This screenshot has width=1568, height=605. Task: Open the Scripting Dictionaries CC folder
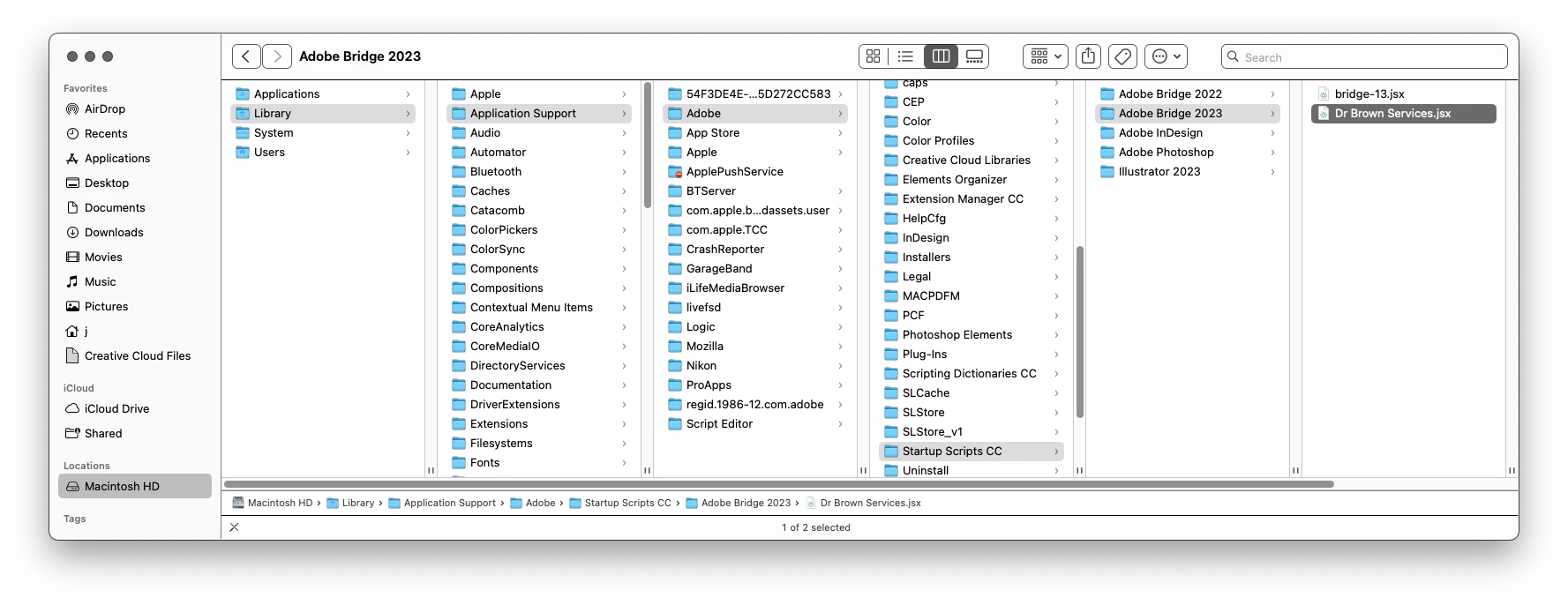[972, 374]
